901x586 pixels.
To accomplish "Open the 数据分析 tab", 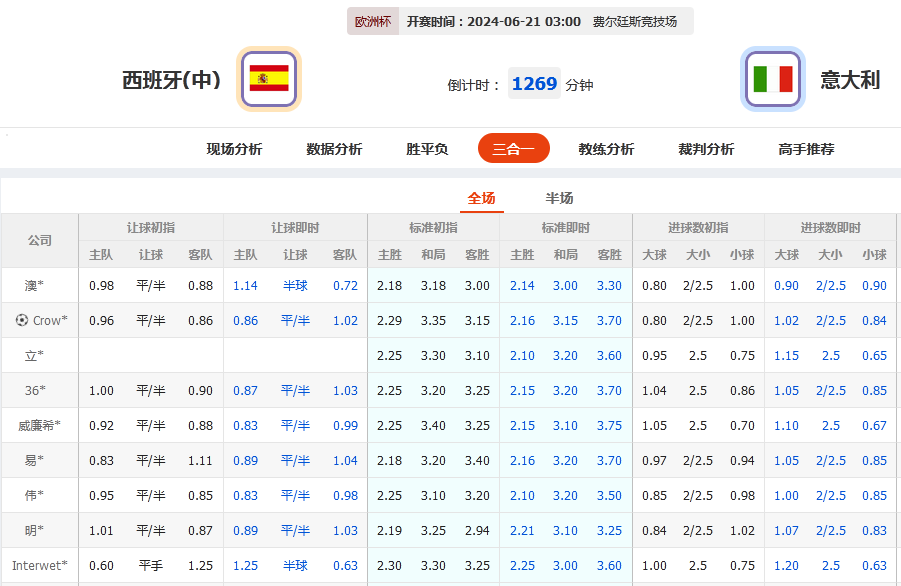I will [x=331, y=148].
